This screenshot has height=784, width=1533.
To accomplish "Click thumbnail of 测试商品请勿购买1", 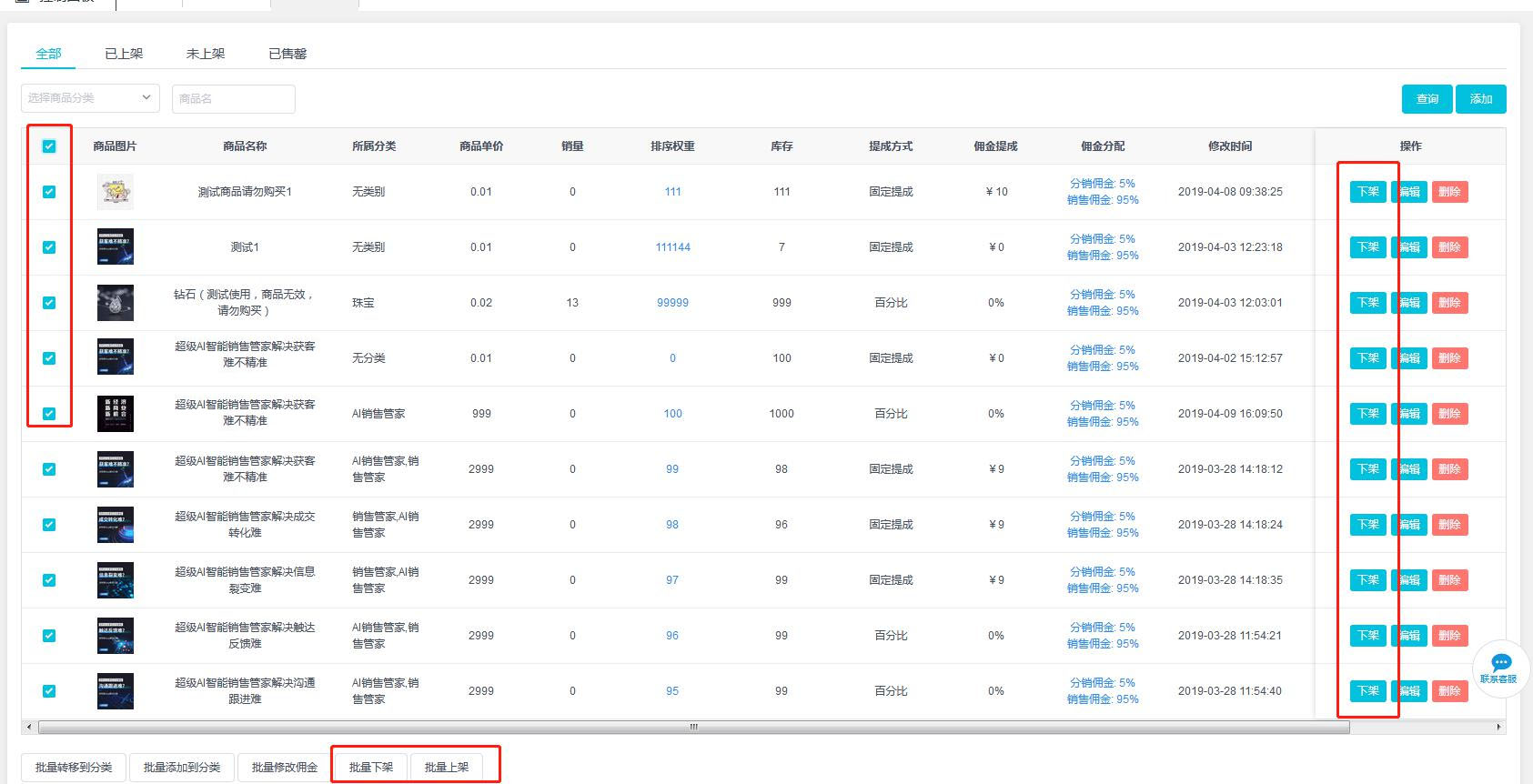I will pyautogui.click(x=116, y=192).
